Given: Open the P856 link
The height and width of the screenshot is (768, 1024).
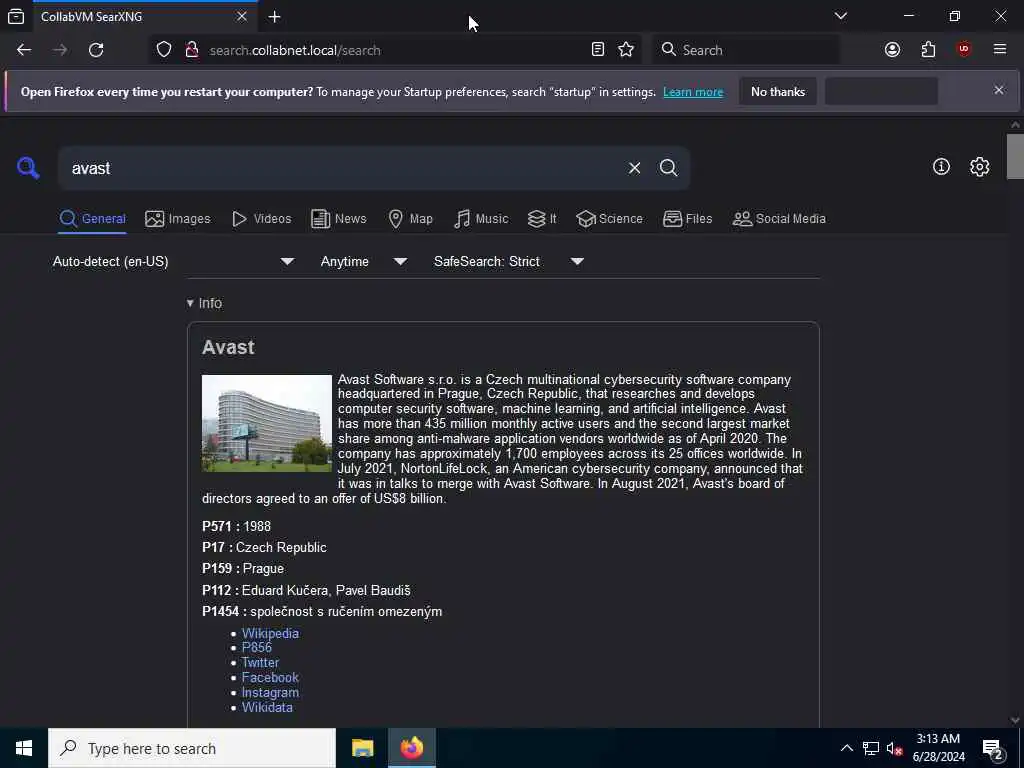Looking at the screenshot, I should point(257,647).
